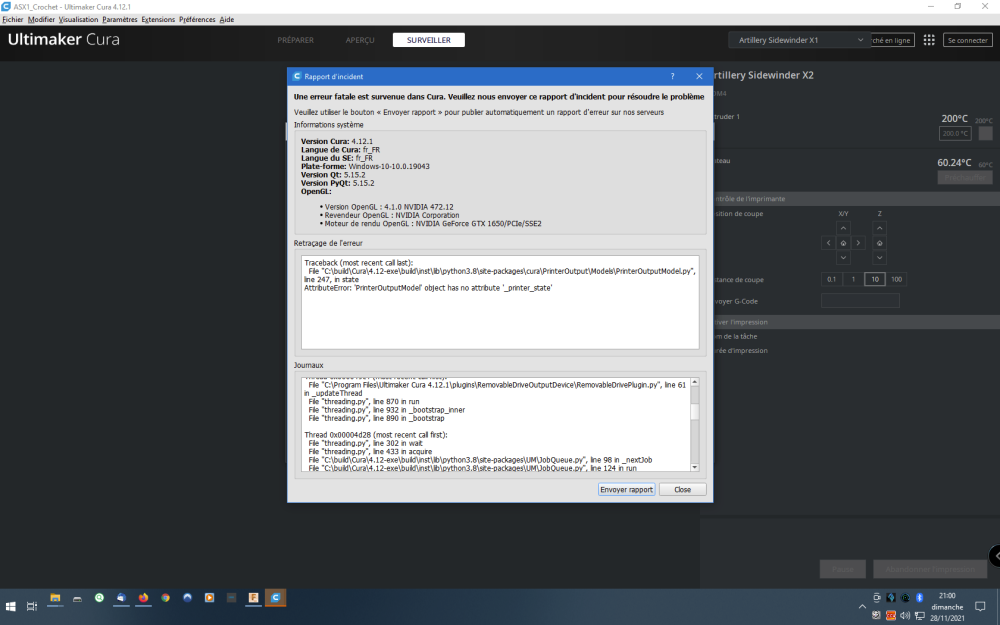Switch to the PRÉPARER stage
This screenshot has width=1000, height=625.
(x=295, y=40)
